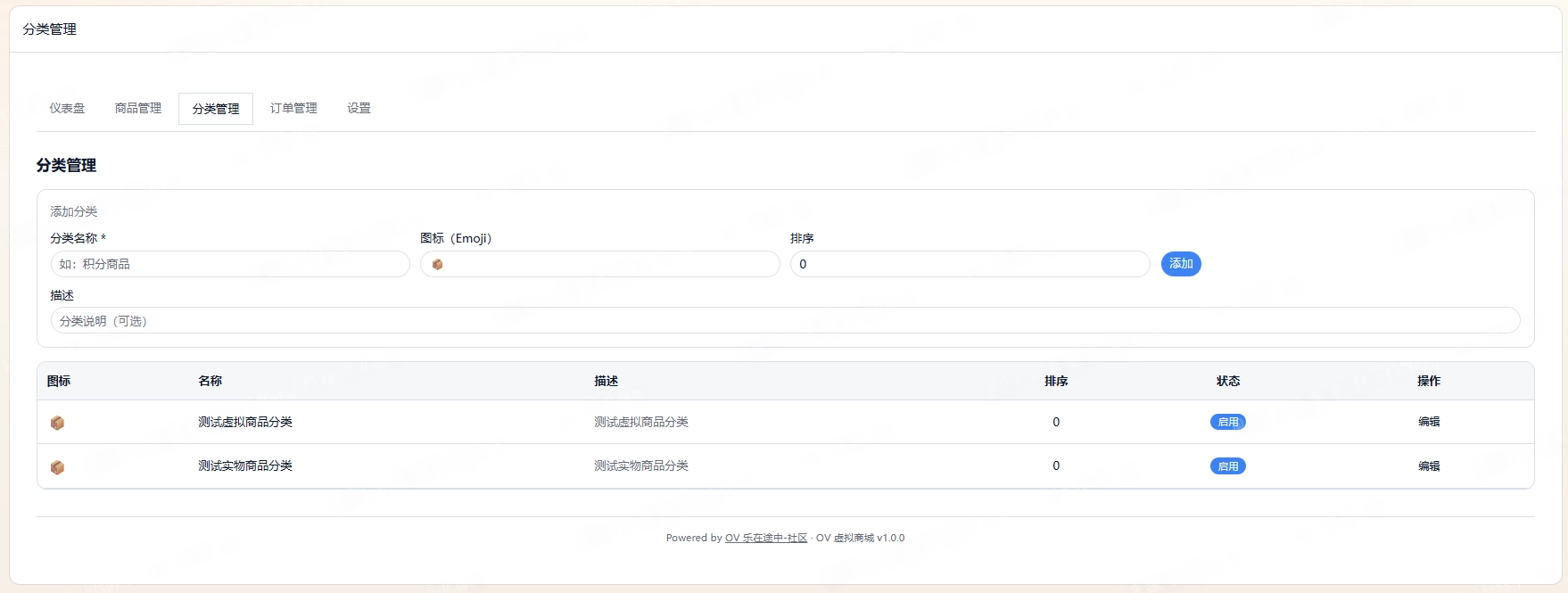Screen dimensions: 1568x593
Task: Click the gray description 测试虚拟商品分类
Action: 641,422
